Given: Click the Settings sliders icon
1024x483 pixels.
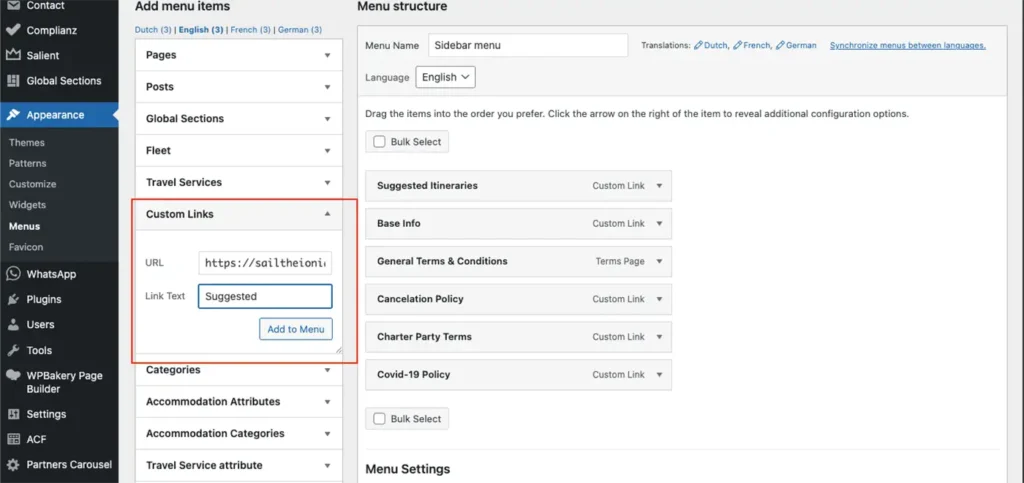Looking at the screenshot, I should (x=12, y=414).
